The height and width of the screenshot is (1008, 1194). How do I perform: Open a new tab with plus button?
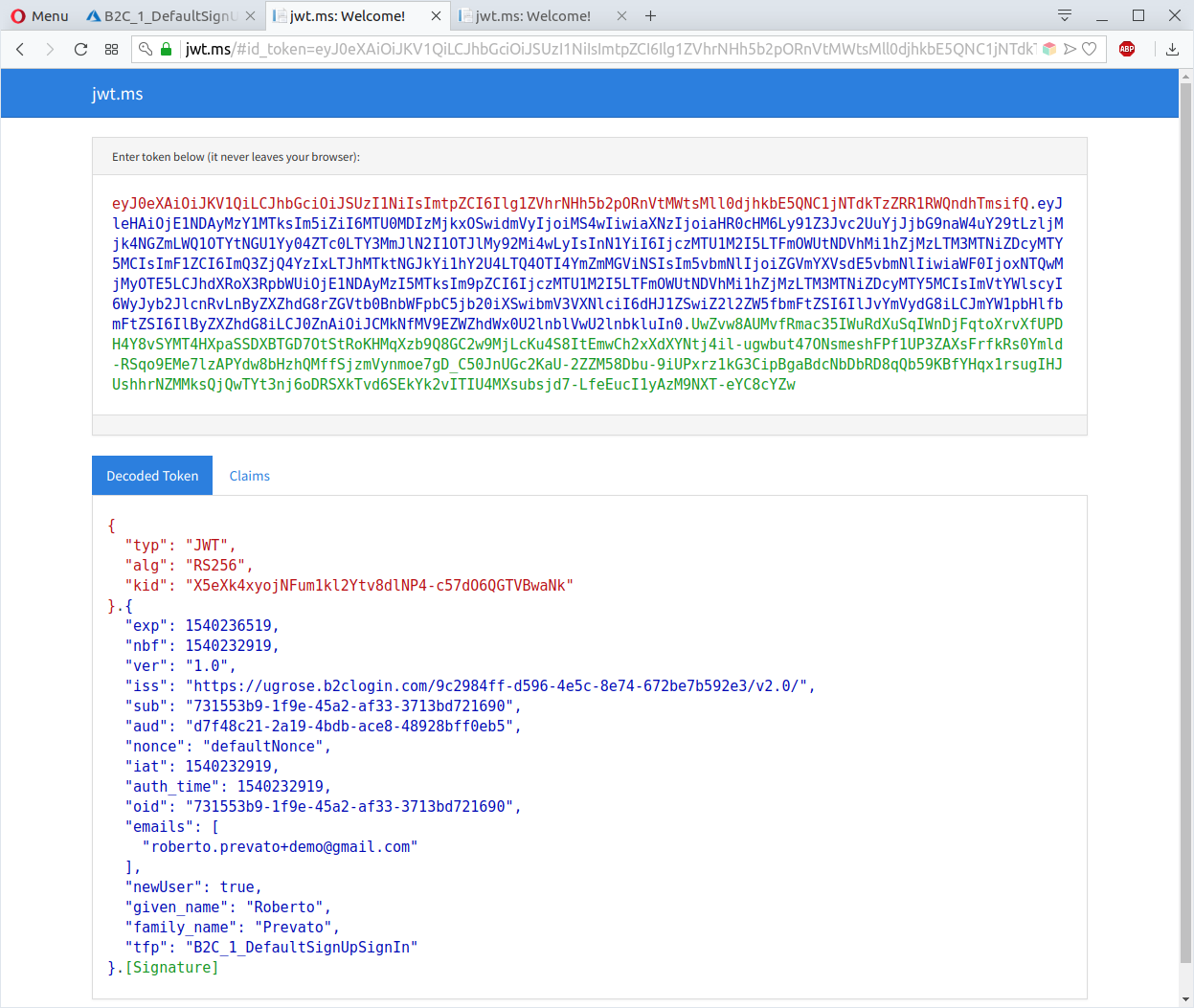(x=651, y=15)
